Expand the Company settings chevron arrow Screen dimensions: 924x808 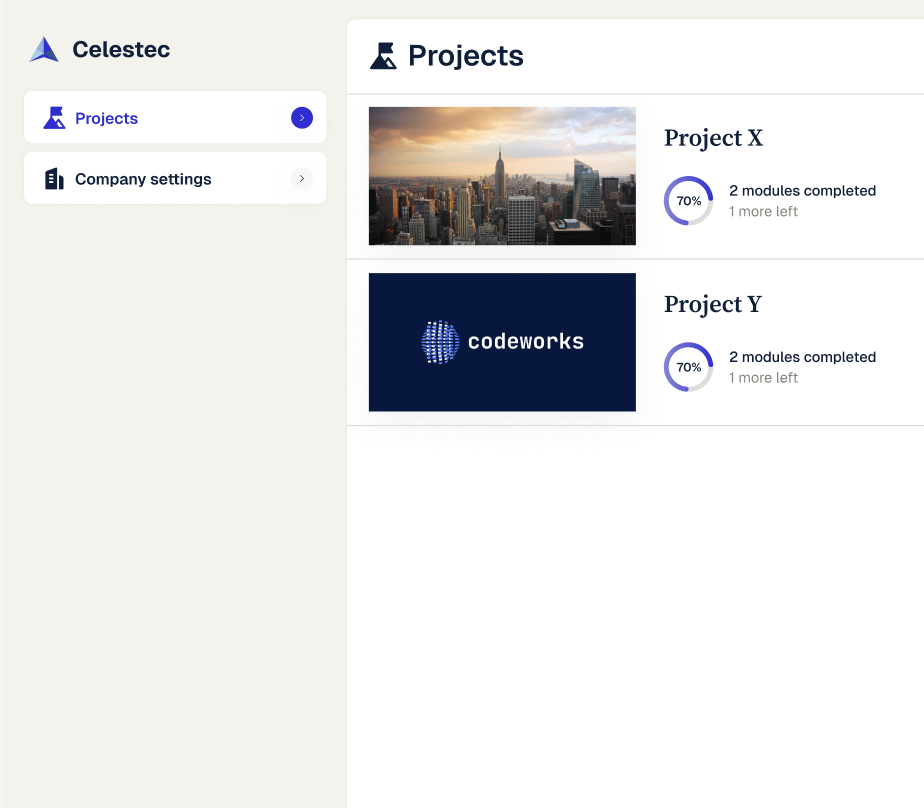302,179
